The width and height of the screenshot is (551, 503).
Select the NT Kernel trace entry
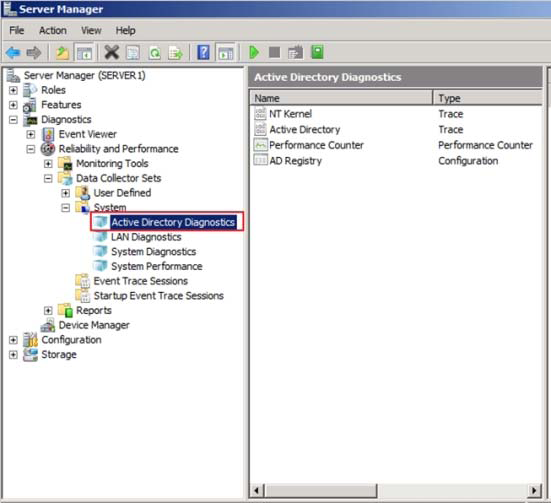click(x=290, y=114)
